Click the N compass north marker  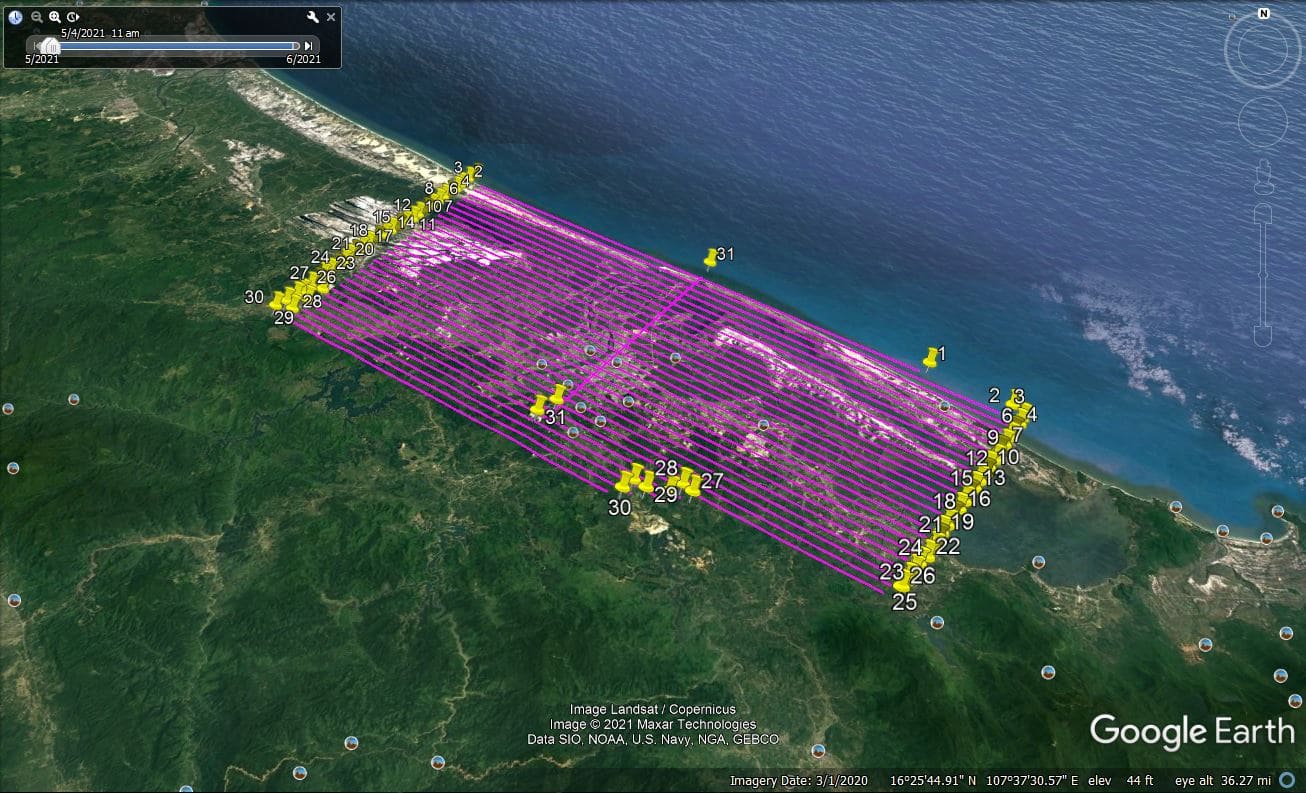[1263, 14]
